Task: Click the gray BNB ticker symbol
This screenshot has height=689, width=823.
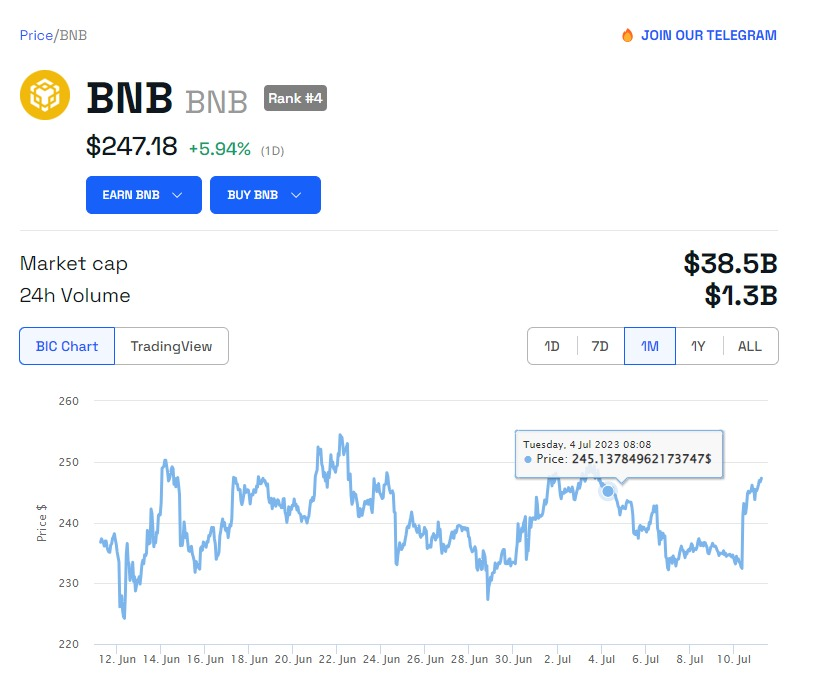Action: tap(216, 102)
